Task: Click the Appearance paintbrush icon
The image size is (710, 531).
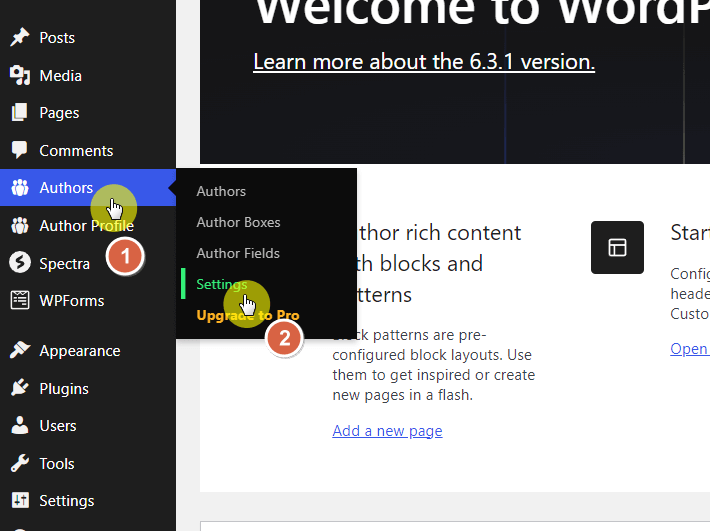Action: [x=20, y=350]
